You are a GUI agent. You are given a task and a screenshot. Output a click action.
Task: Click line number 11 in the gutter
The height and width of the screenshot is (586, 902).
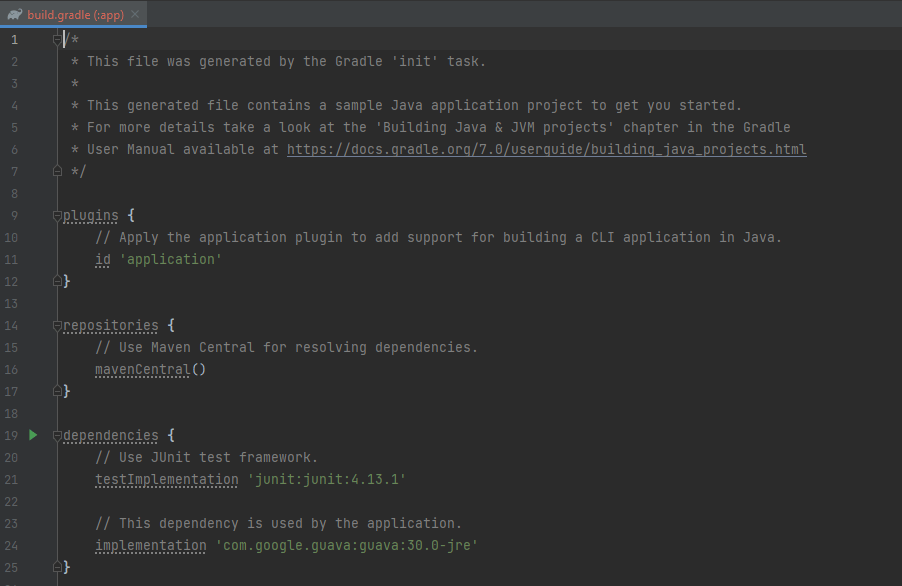coord(12,260)
